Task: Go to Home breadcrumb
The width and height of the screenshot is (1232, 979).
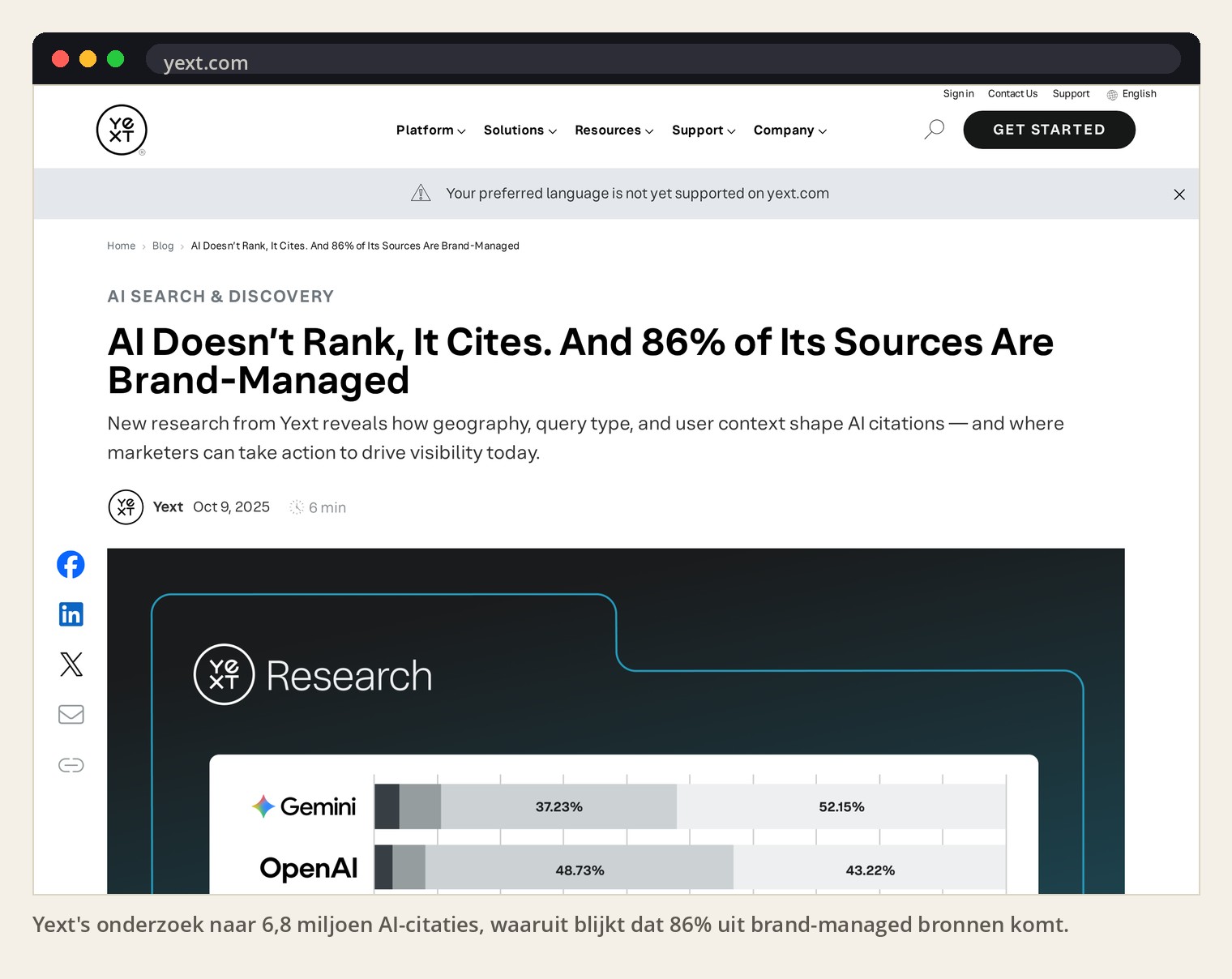Action: [121, 246]
